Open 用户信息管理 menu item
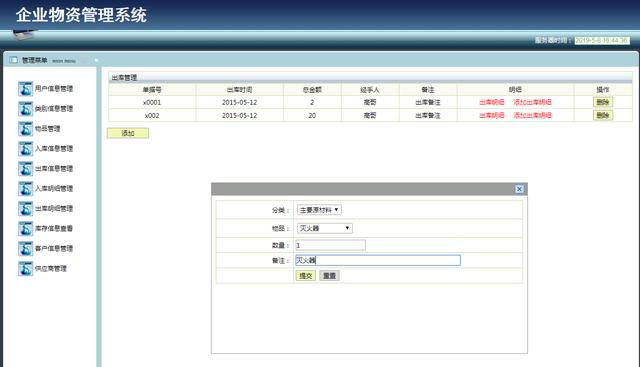 click(54, 89)
